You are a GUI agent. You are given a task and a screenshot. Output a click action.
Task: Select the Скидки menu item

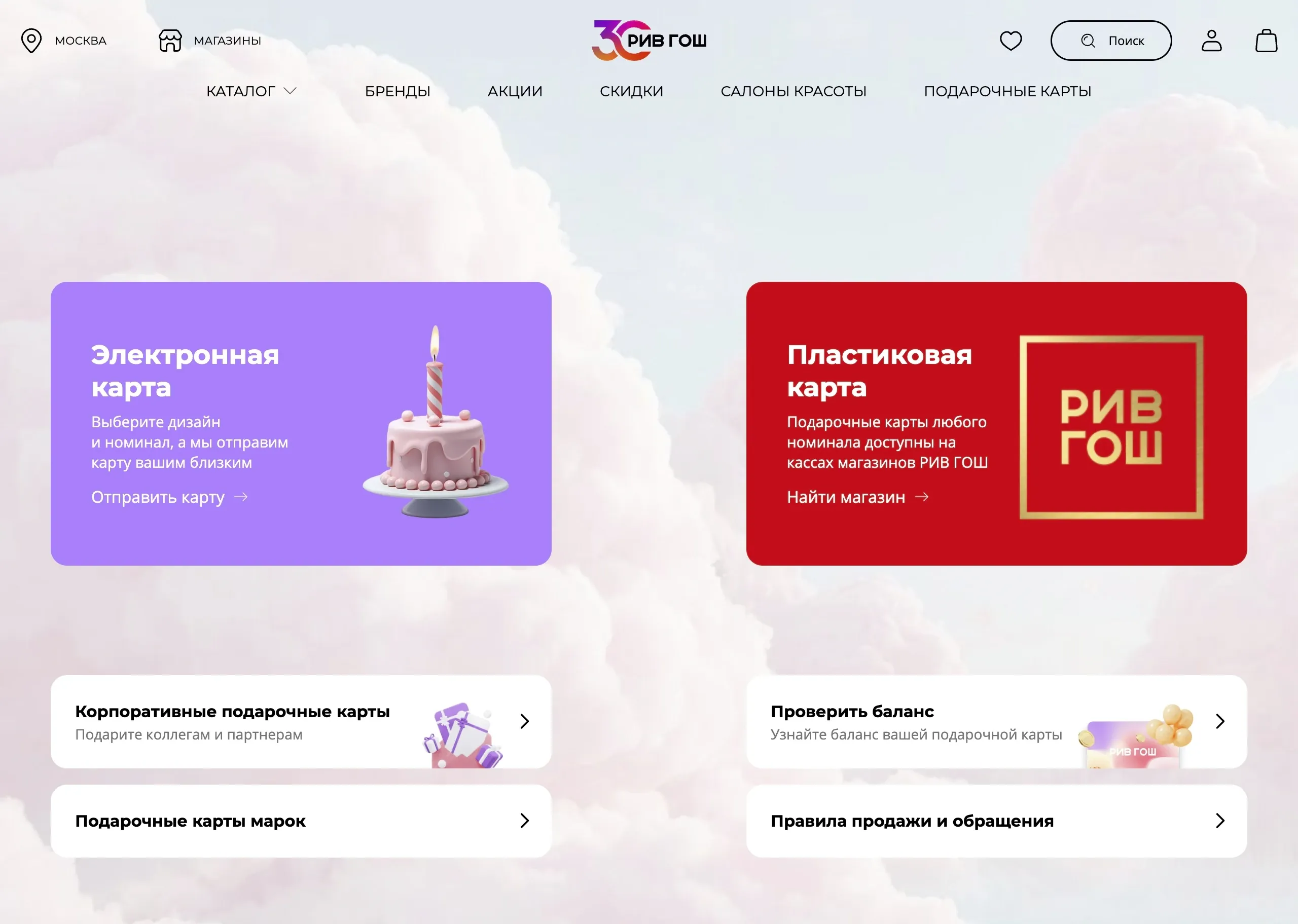pyautogui.click(x=632, y=91)
